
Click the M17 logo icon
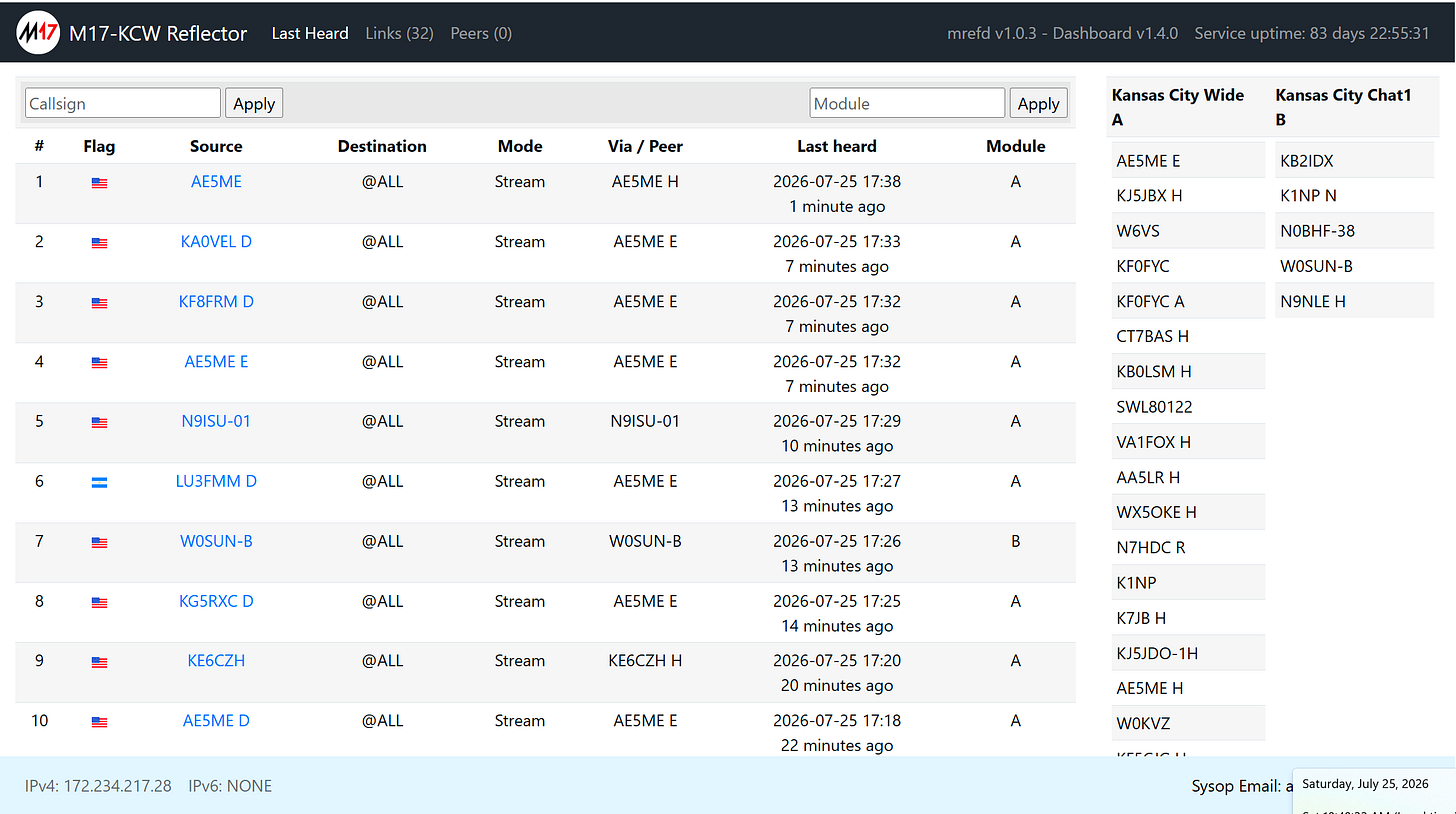pos(37,33)
